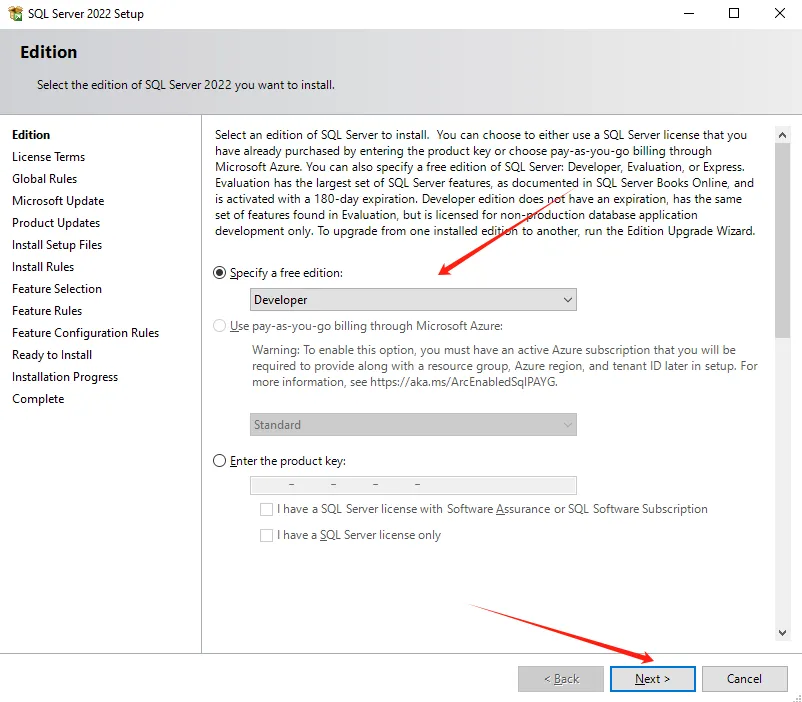Select the Product Updates step
Image resolution: width=802 pixels, height=702 pixels.
point(56,223)
